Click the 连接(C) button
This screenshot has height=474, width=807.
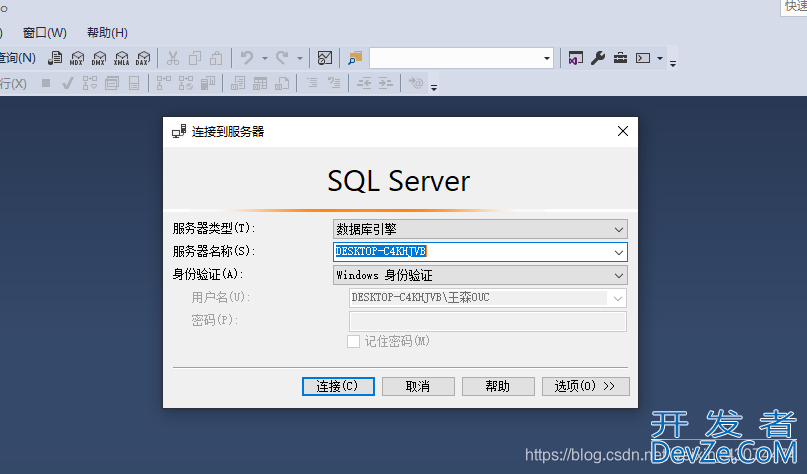(x=338, y=386)
